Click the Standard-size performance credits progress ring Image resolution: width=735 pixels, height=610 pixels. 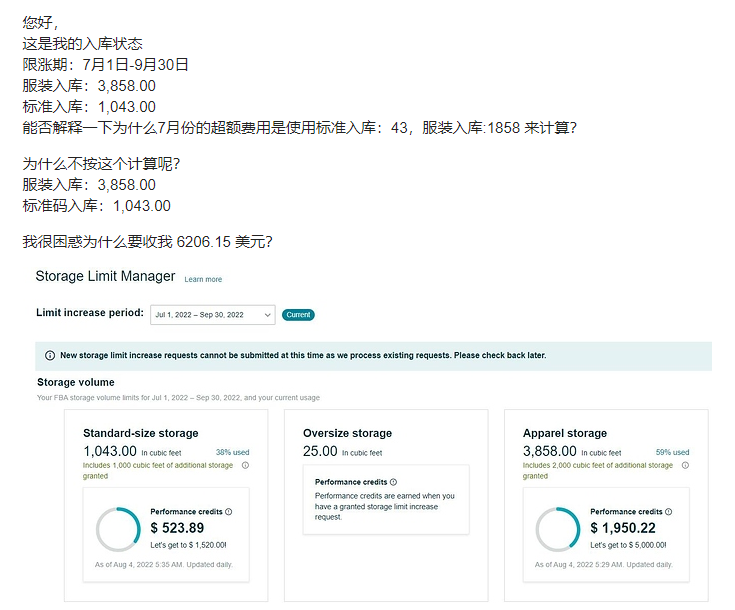118,529
